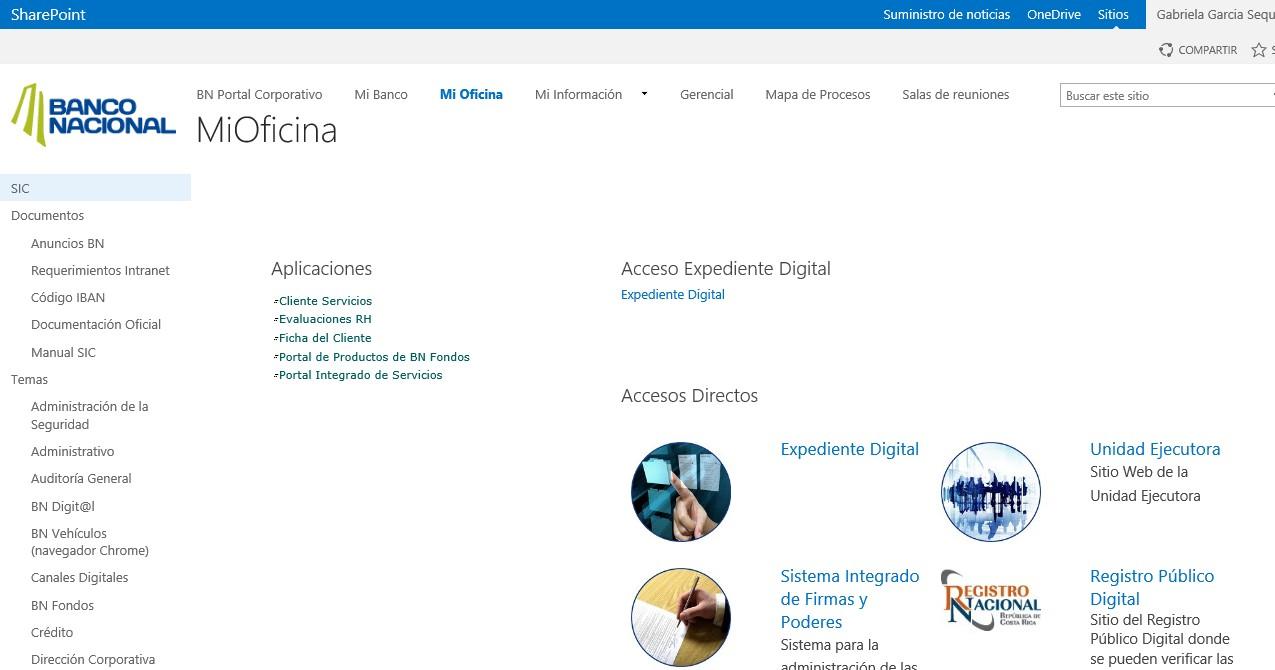Image resolution: width=1275 pixels, height=670 pixels.
Task: Open the Unidad Ejecutora round thumbnail
Action: pyautogui.click(x=991, y=492)
